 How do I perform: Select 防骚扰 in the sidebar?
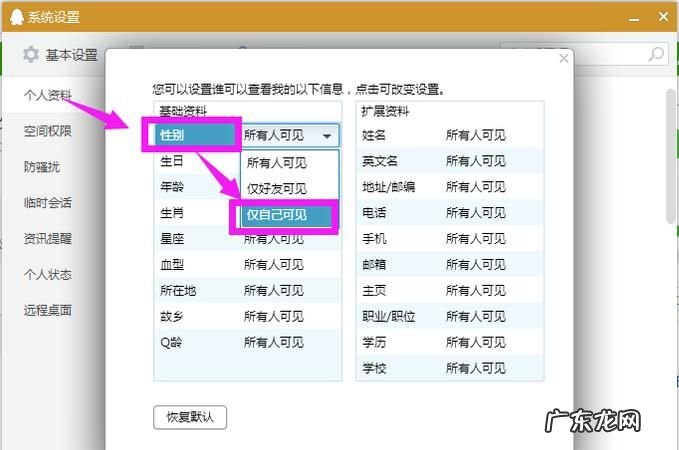tap(42, 166)
